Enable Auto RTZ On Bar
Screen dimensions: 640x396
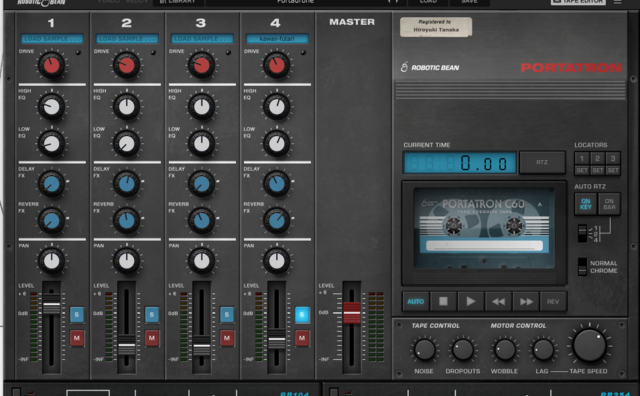tap(609, 204)
